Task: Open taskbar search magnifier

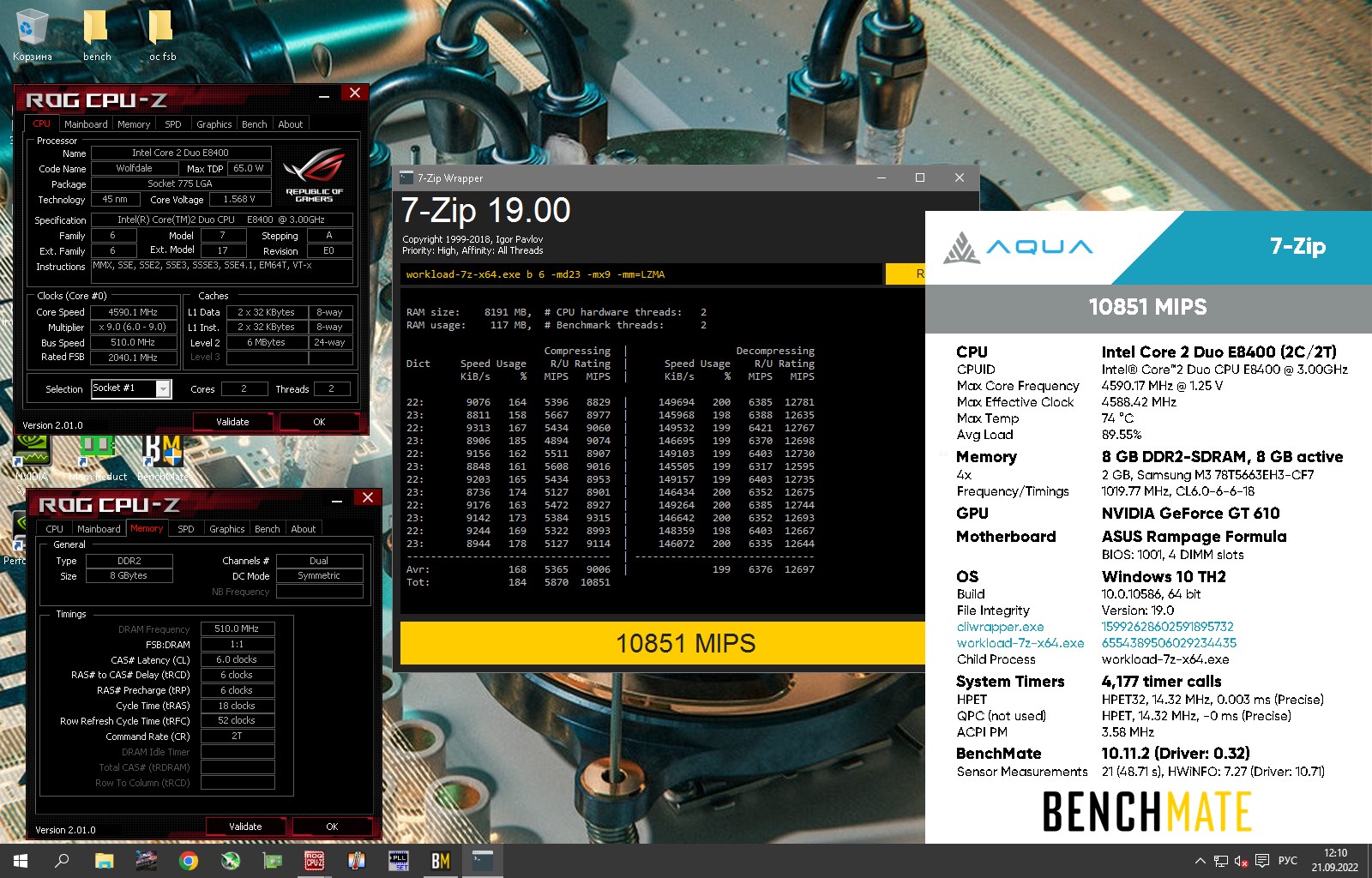Action: click(x=62, y=861)
